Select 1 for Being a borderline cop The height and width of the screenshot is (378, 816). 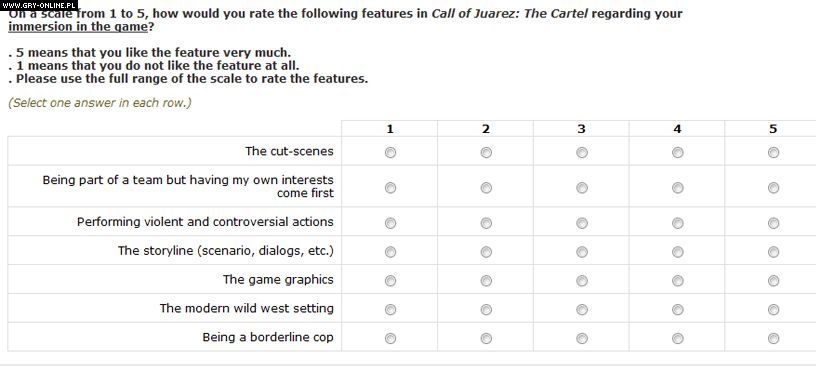(x=390, y=339)
